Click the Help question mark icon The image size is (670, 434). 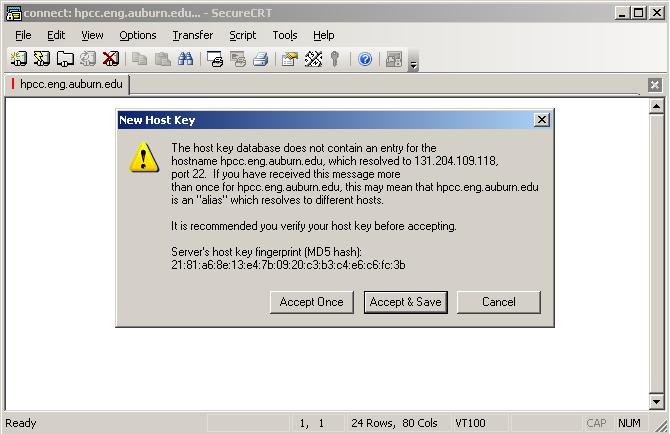click(x=364, y=59)
